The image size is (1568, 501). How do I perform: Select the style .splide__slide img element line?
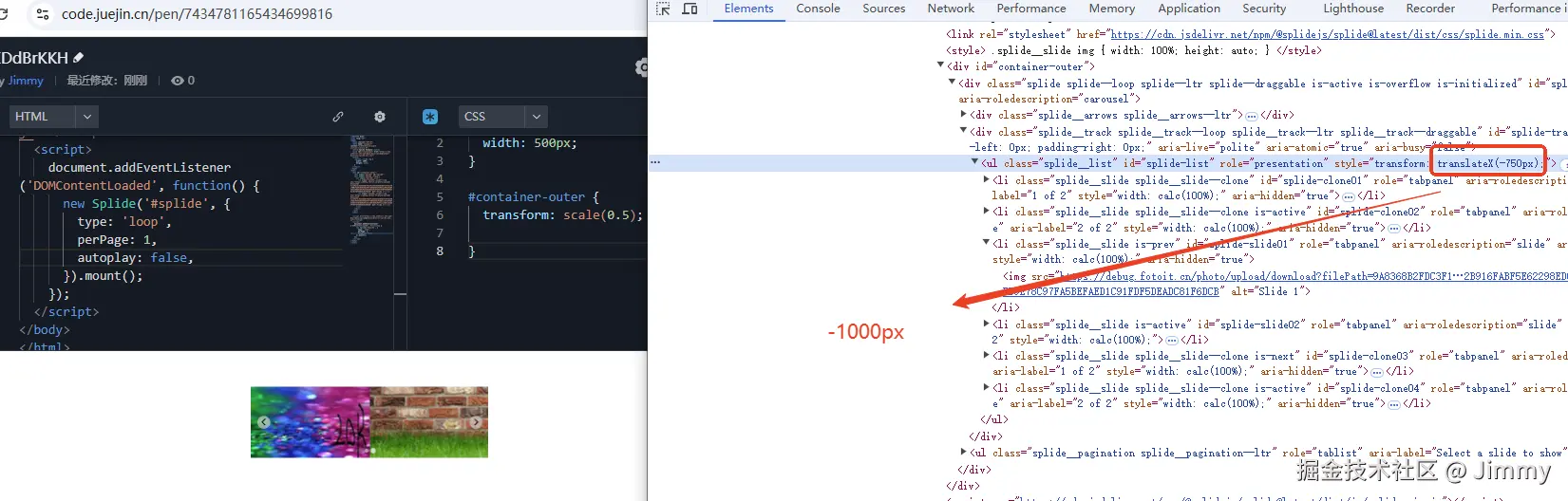tap(1133, 50)
